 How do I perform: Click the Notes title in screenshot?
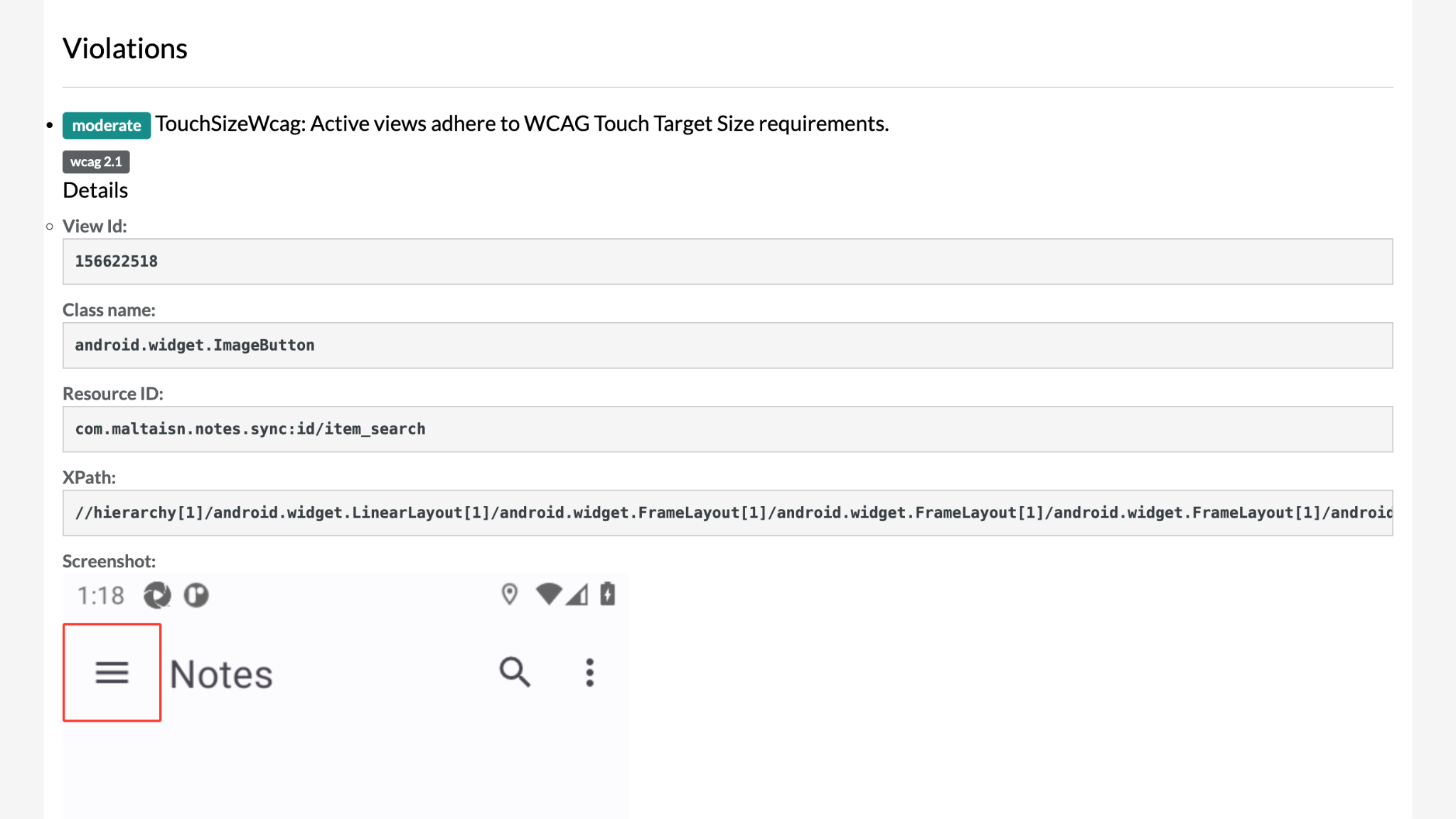click(x=221, y=674)
